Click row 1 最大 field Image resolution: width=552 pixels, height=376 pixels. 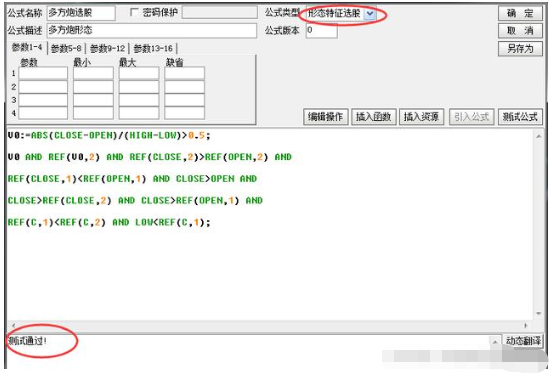click(139, 73)
